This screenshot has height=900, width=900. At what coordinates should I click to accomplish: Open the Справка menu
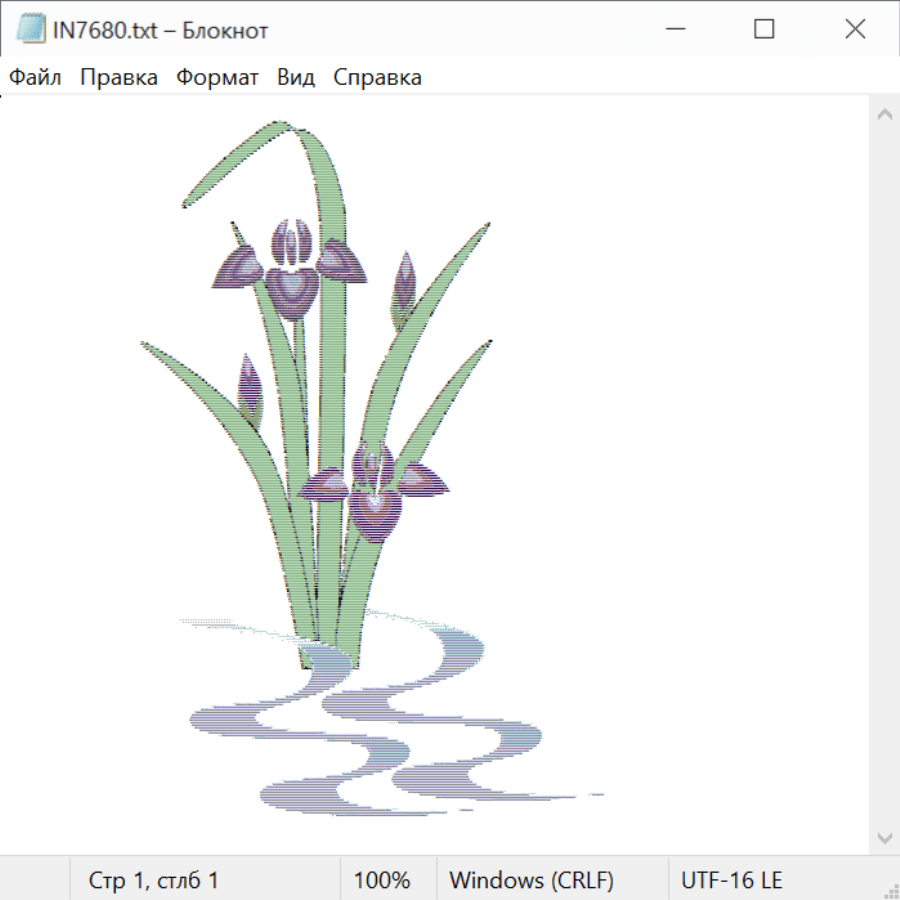point(377,78)
